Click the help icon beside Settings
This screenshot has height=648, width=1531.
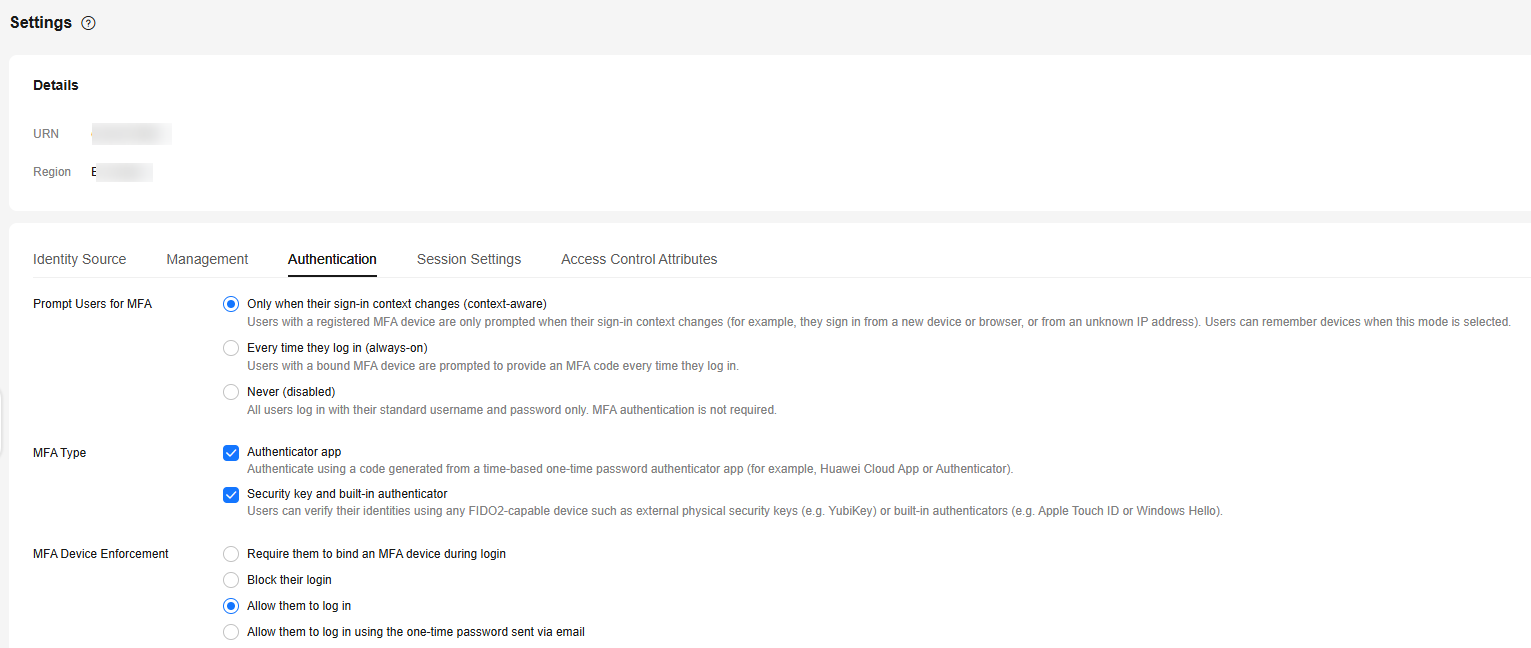click(x=88, y=23)
